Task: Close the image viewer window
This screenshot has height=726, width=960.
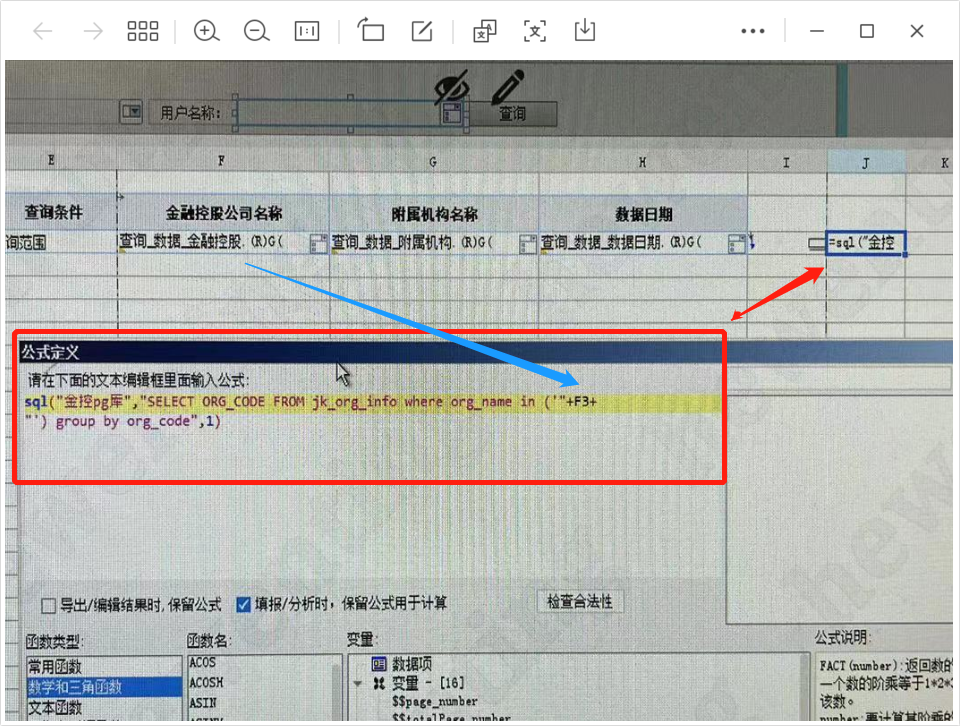Action: click(917, 31)
